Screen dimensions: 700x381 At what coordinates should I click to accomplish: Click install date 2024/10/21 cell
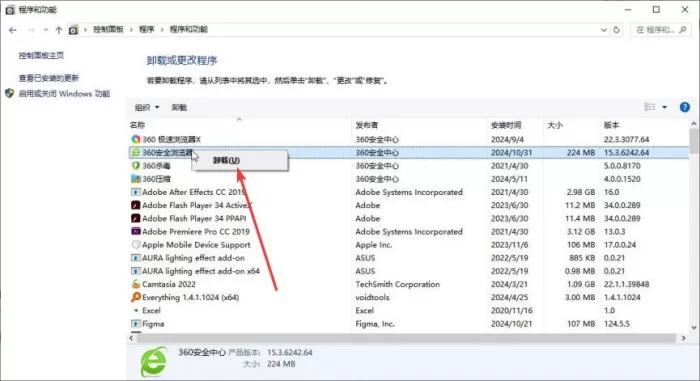tap(512, 323)
